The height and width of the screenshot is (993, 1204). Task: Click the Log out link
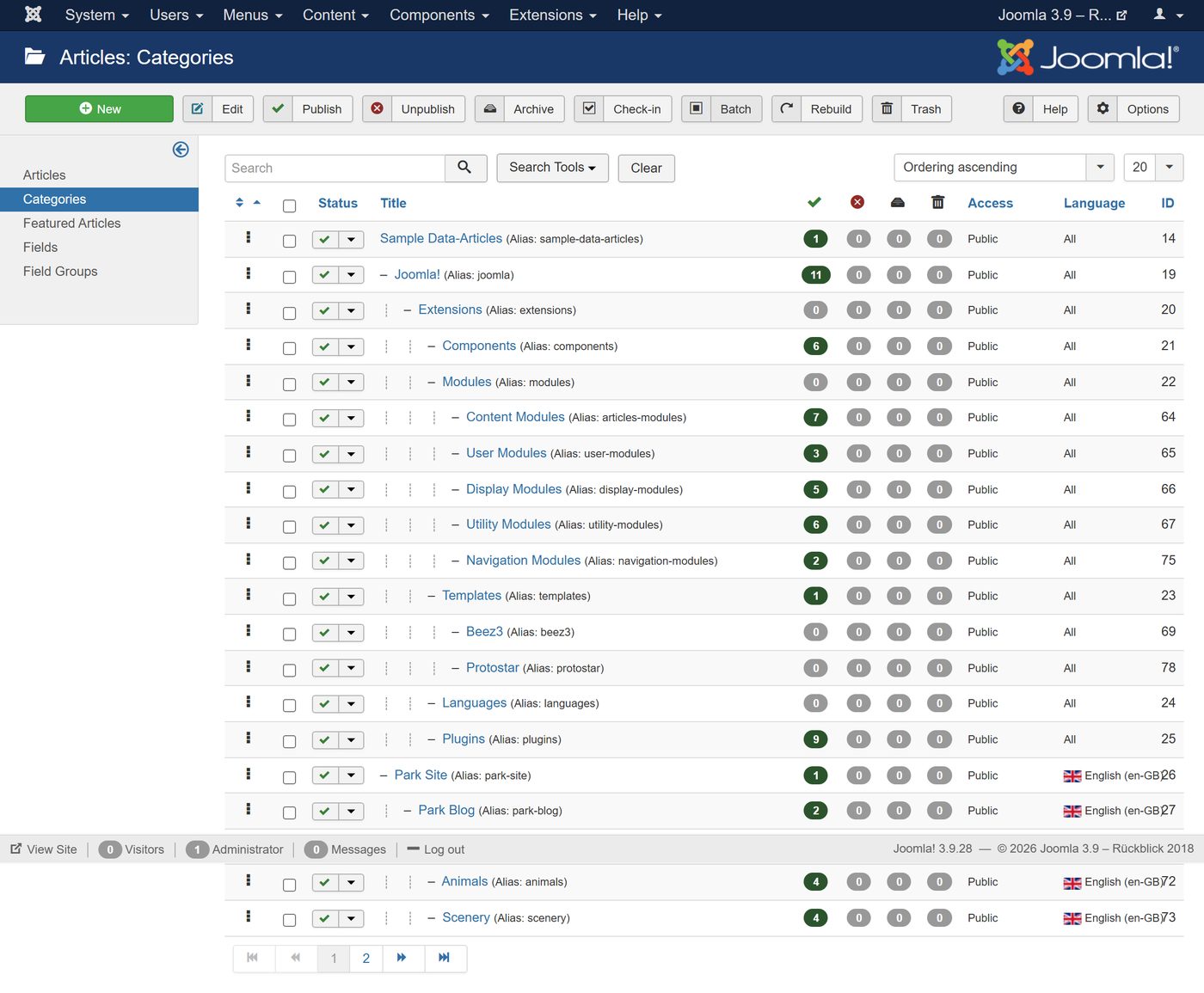click(436, 849)
